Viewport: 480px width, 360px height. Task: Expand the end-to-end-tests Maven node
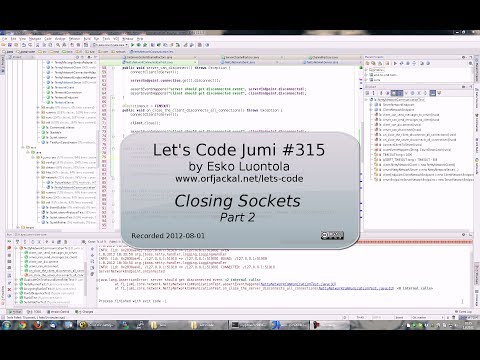click(x=367, y=75)
